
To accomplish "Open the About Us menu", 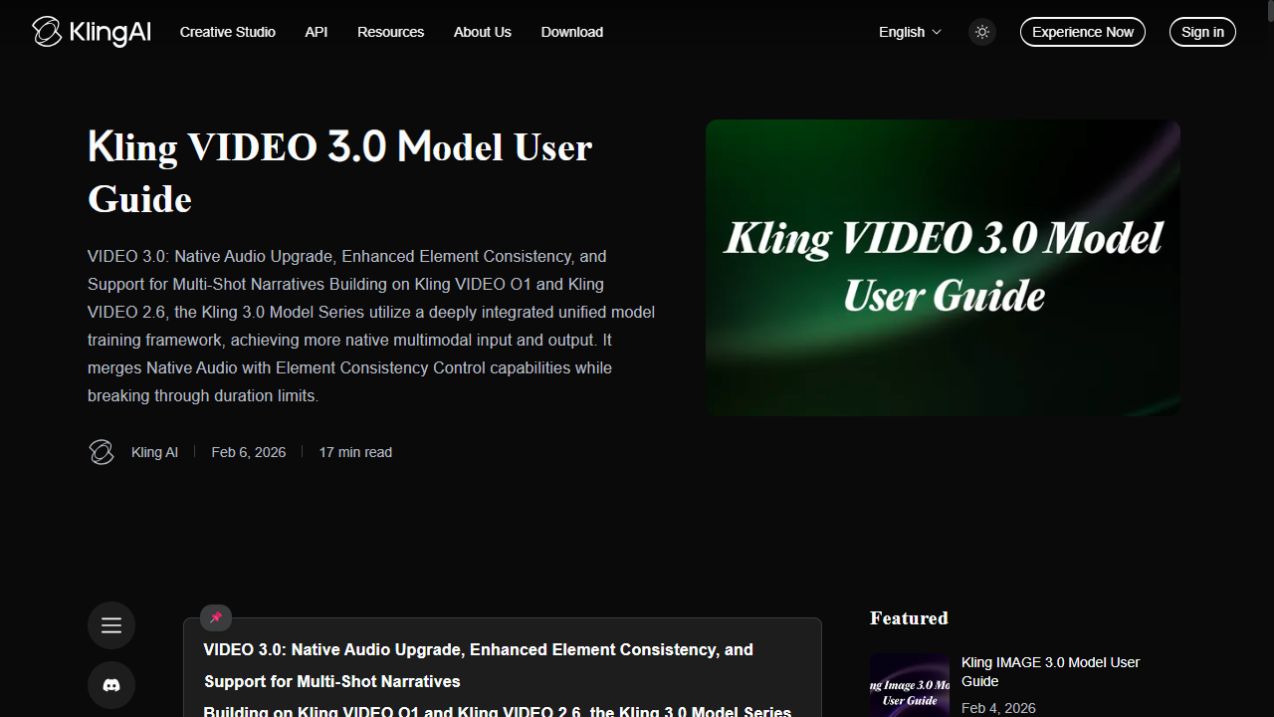I will (482, 32).
